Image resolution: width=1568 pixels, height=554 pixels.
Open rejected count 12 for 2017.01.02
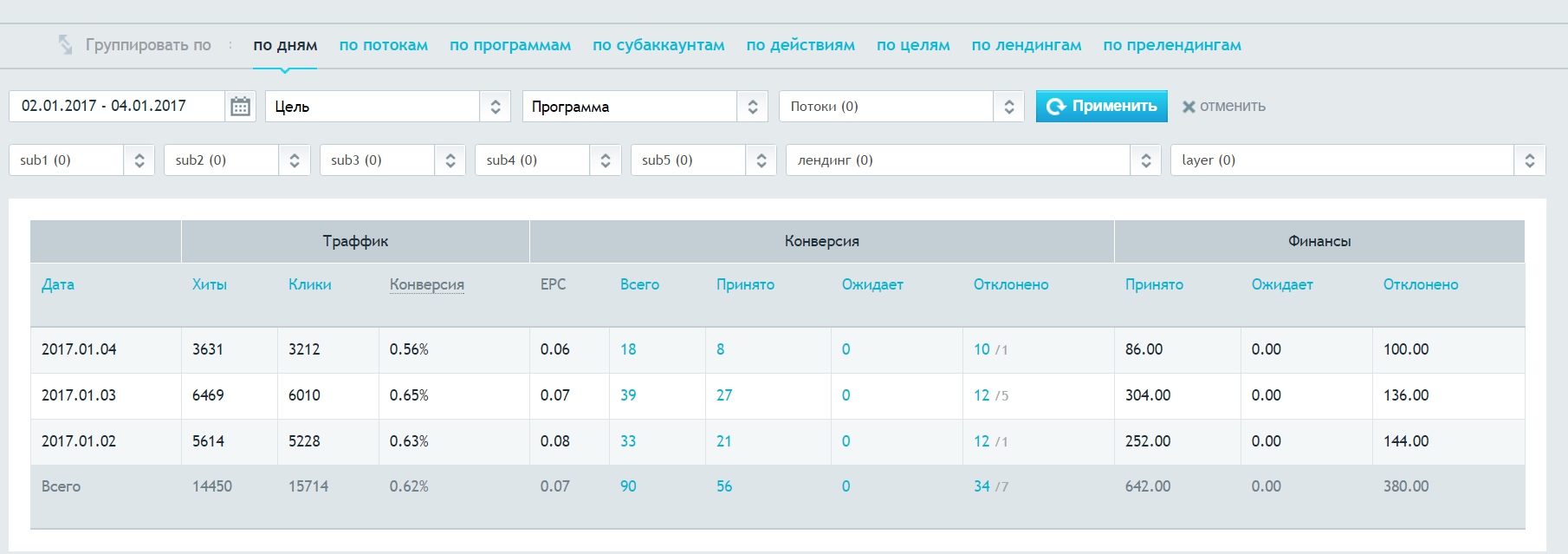click(x=982, y=441)
